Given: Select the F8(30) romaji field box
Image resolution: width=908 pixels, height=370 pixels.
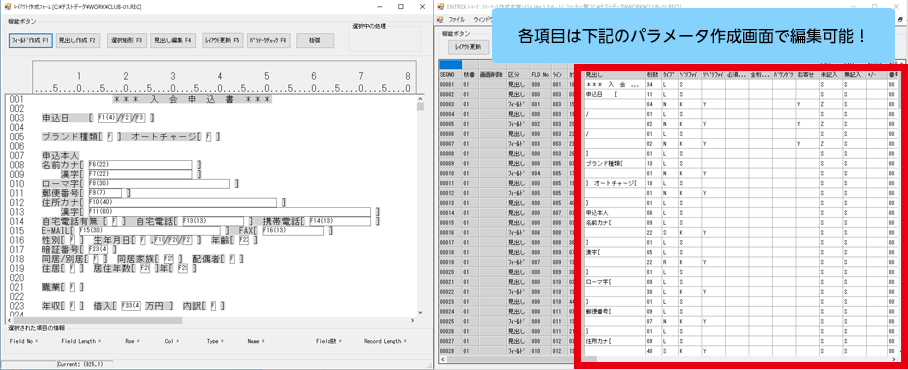Looking at the screenshot, I should point(158,184).
